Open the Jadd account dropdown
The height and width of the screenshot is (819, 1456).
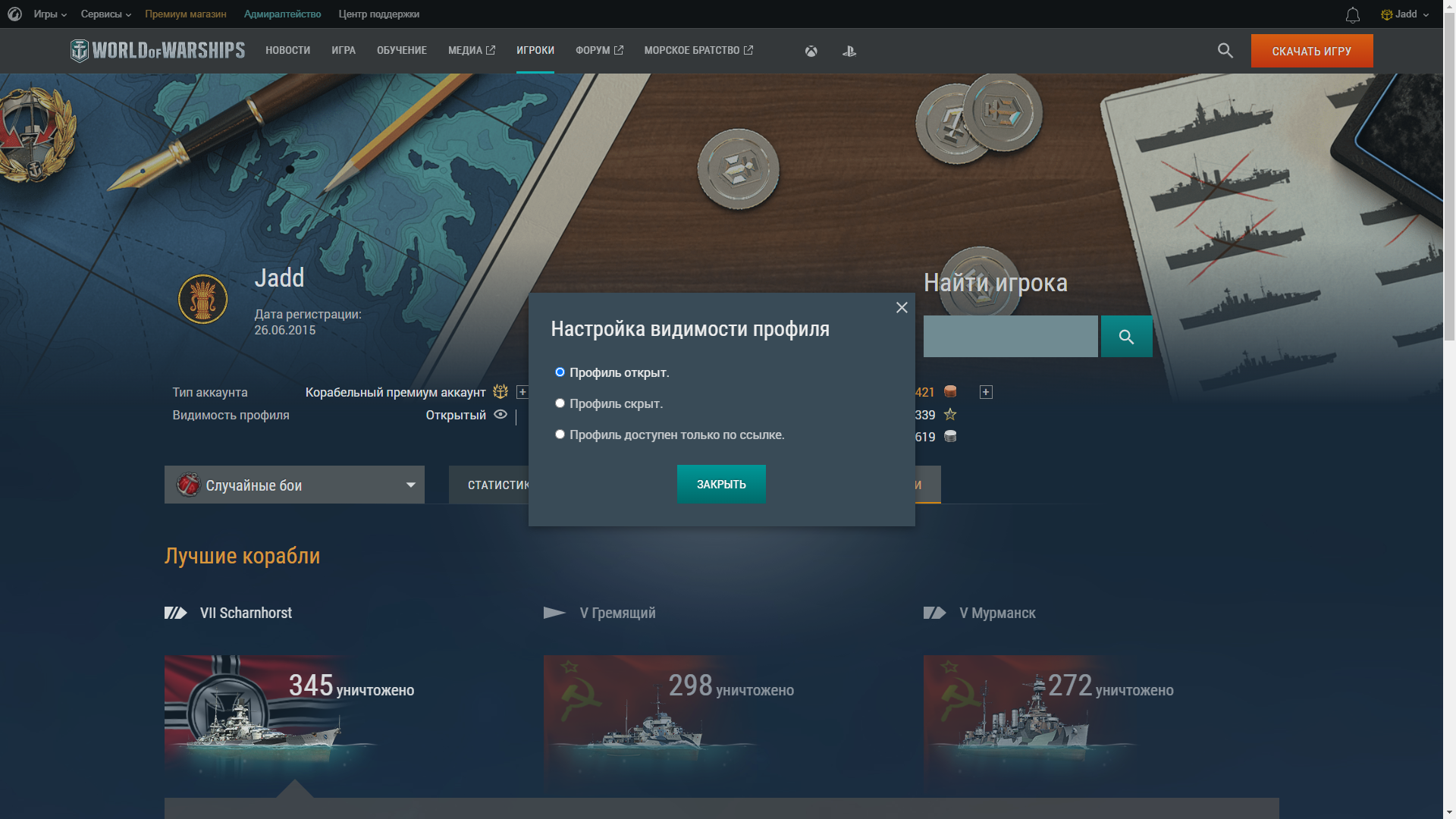click(1404, 14)
